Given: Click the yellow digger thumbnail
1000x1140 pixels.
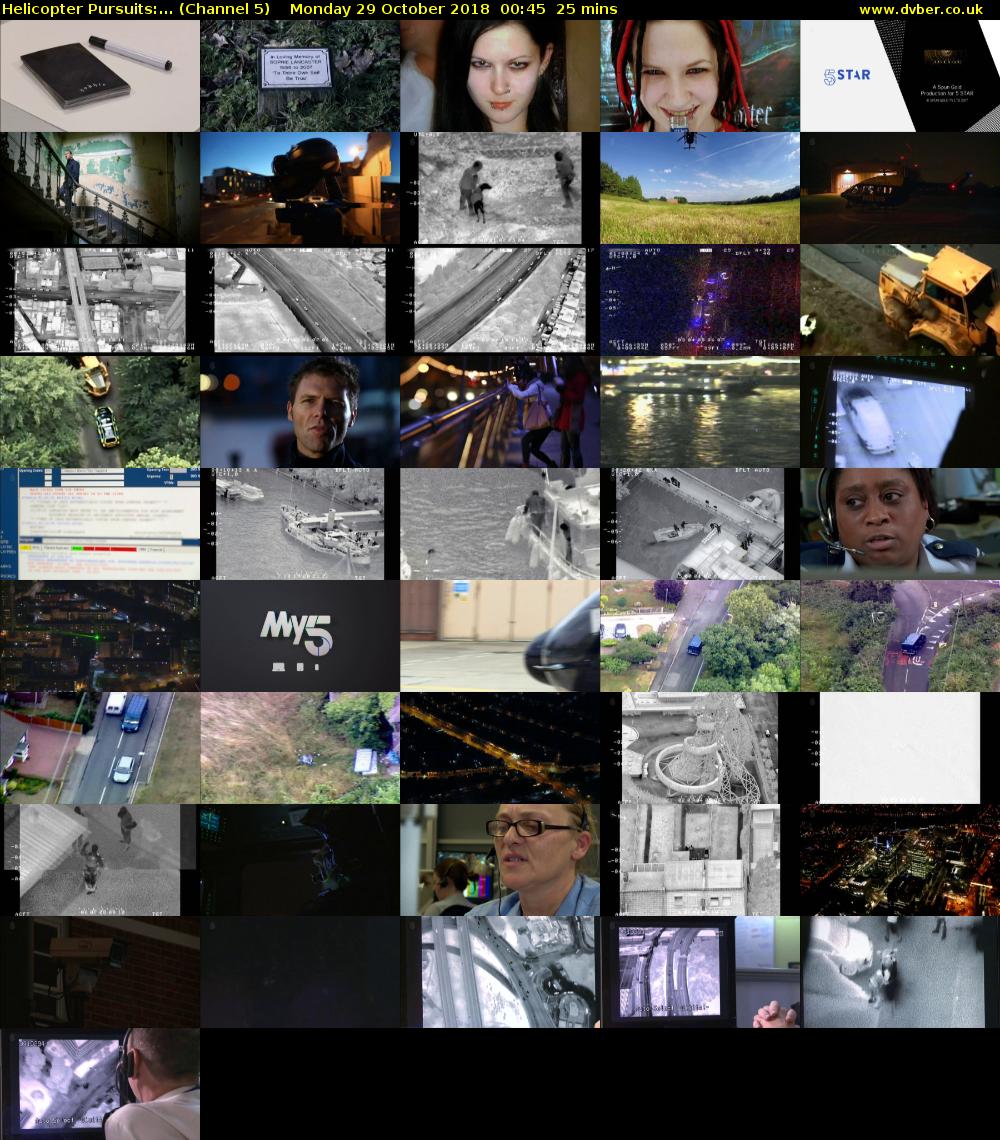Looking at the screenshot, I should tap(900, 300).
